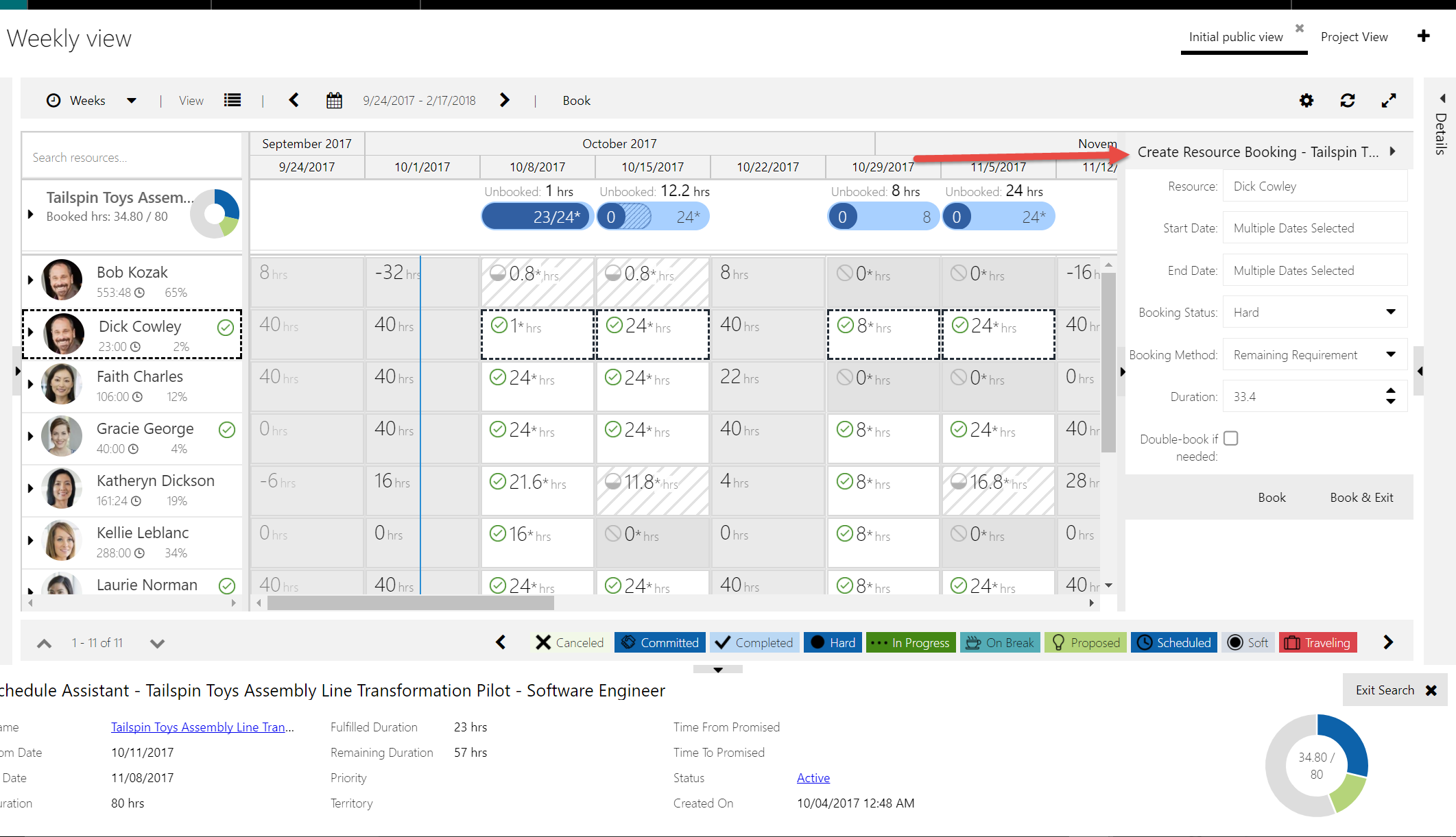Expand board to full screen icon
1456x837 pixels.
[x=1388, y=101]
